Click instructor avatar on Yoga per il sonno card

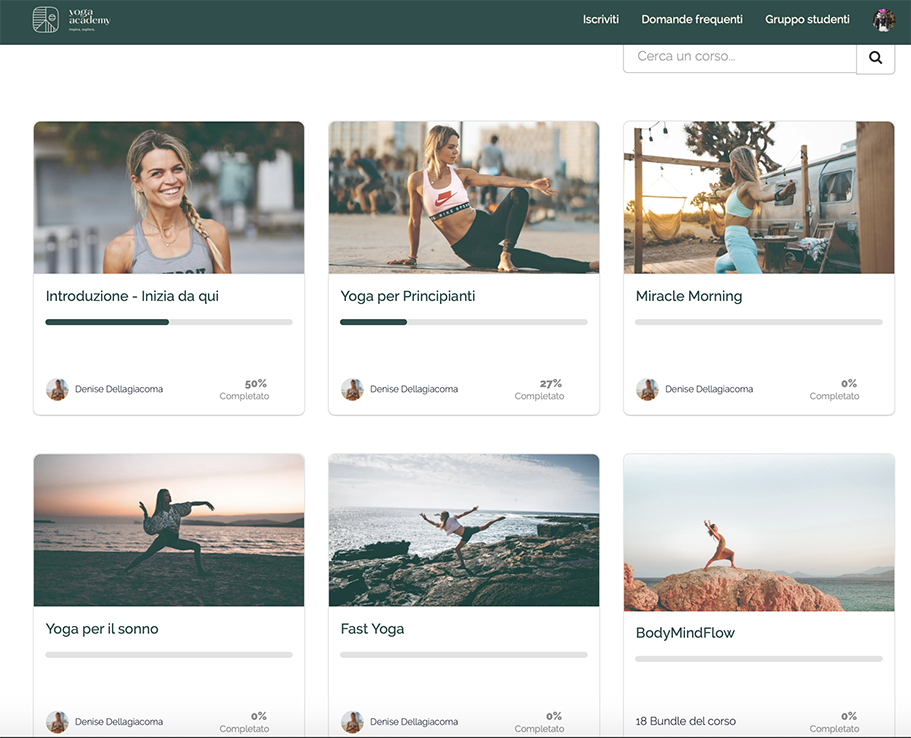(x=57, y=721)
